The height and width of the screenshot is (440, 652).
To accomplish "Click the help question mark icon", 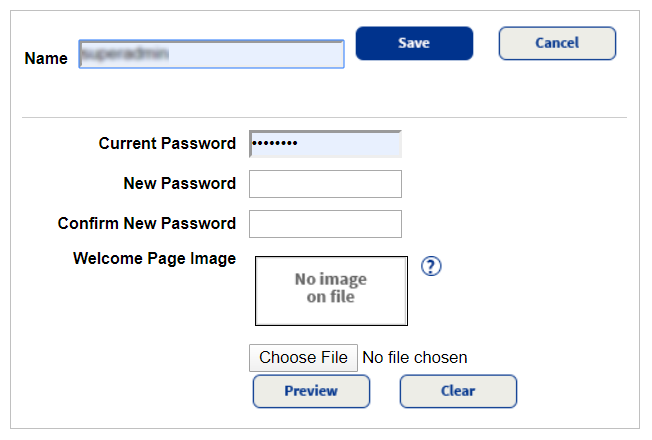I will click(431, 266).
